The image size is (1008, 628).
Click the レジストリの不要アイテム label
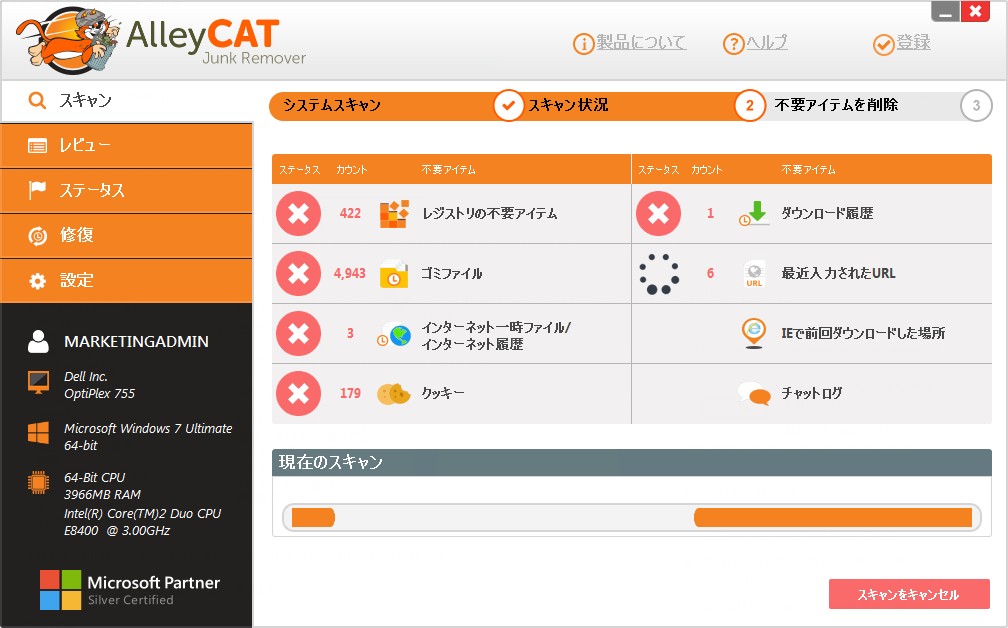click(490, 213)
